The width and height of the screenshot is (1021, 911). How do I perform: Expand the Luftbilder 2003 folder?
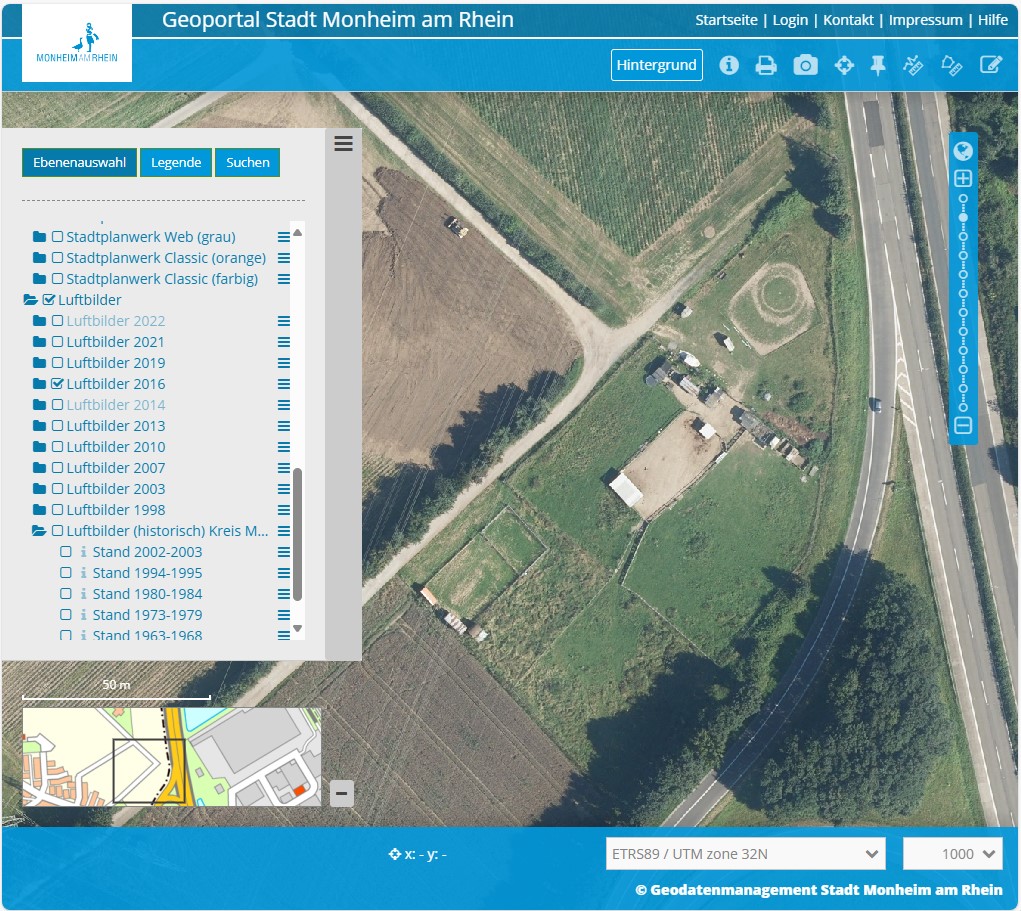point(39,489)
